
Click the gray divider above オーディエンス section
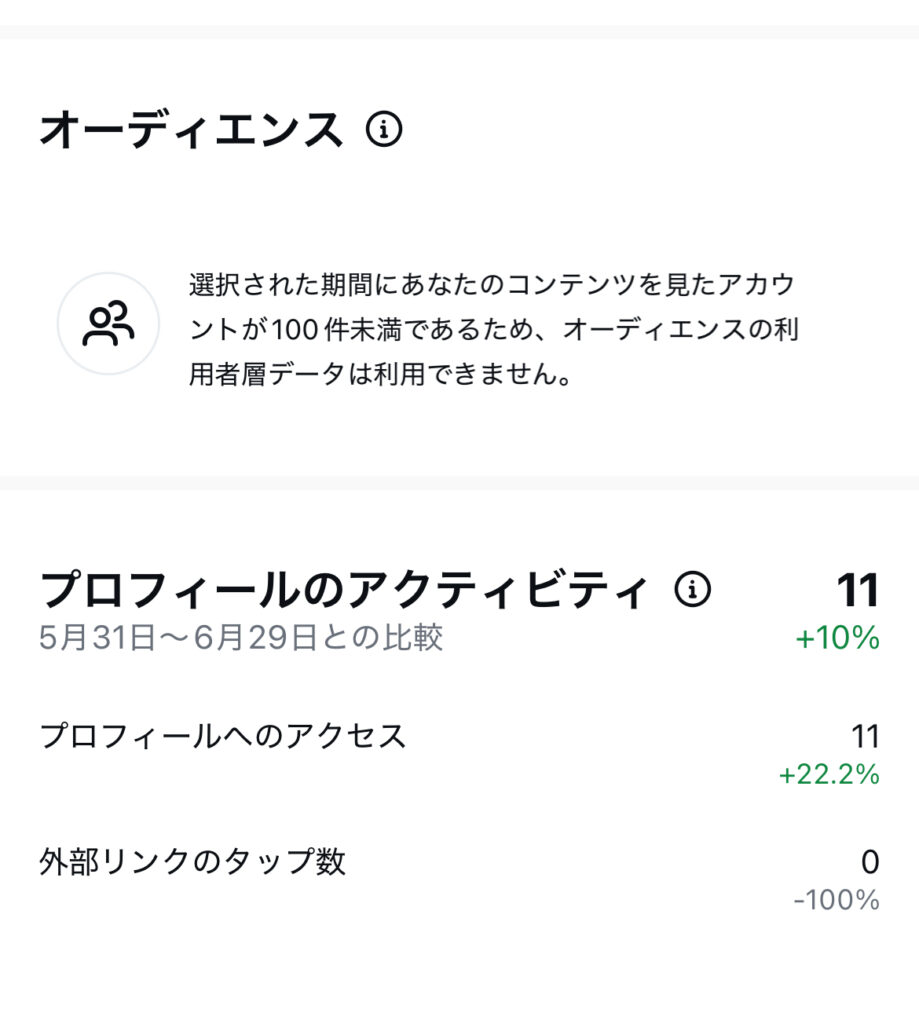point(459,32)
